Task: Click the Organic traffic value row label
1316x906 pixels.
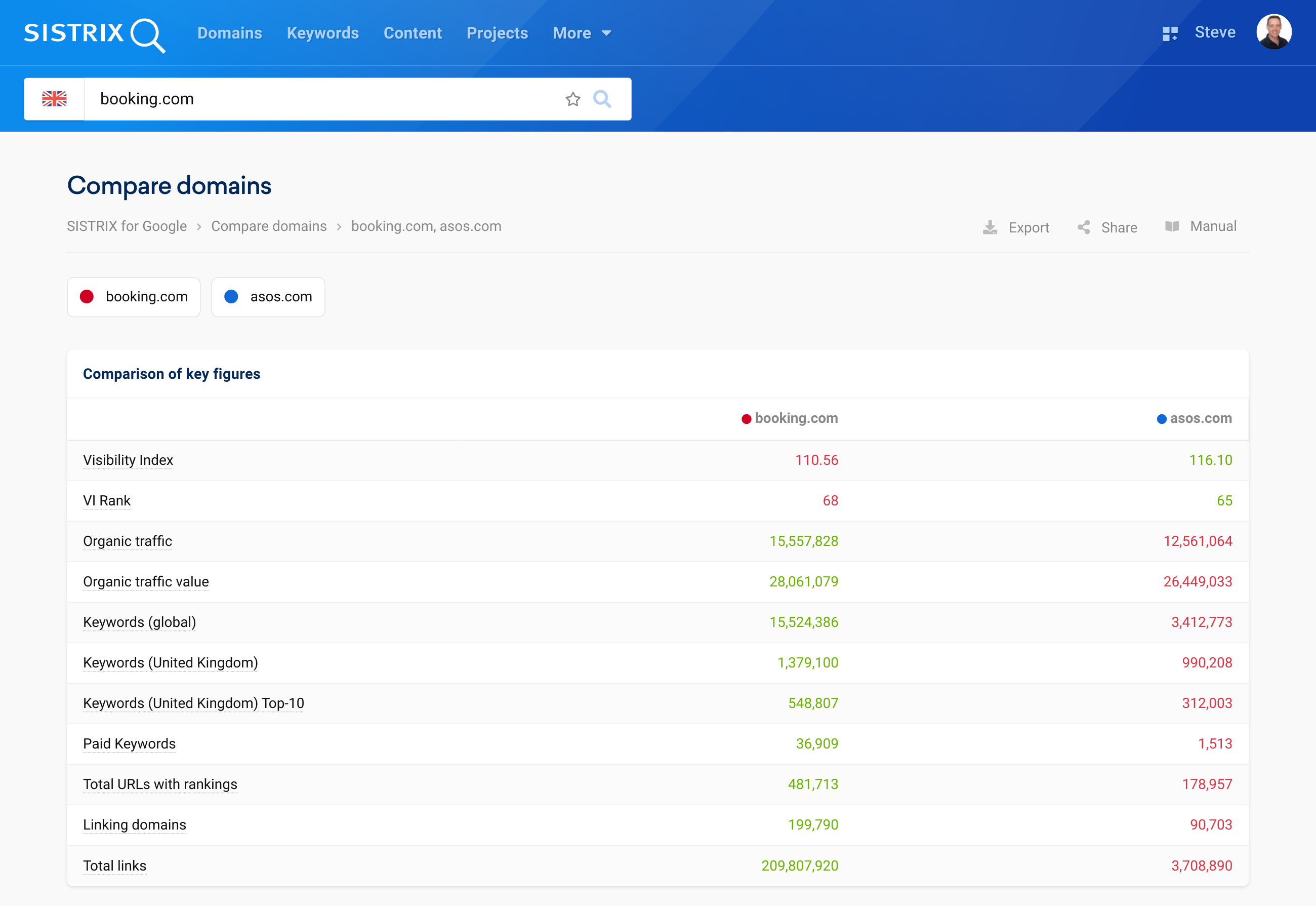Action: pyautogui.click(x=146, y=581)
